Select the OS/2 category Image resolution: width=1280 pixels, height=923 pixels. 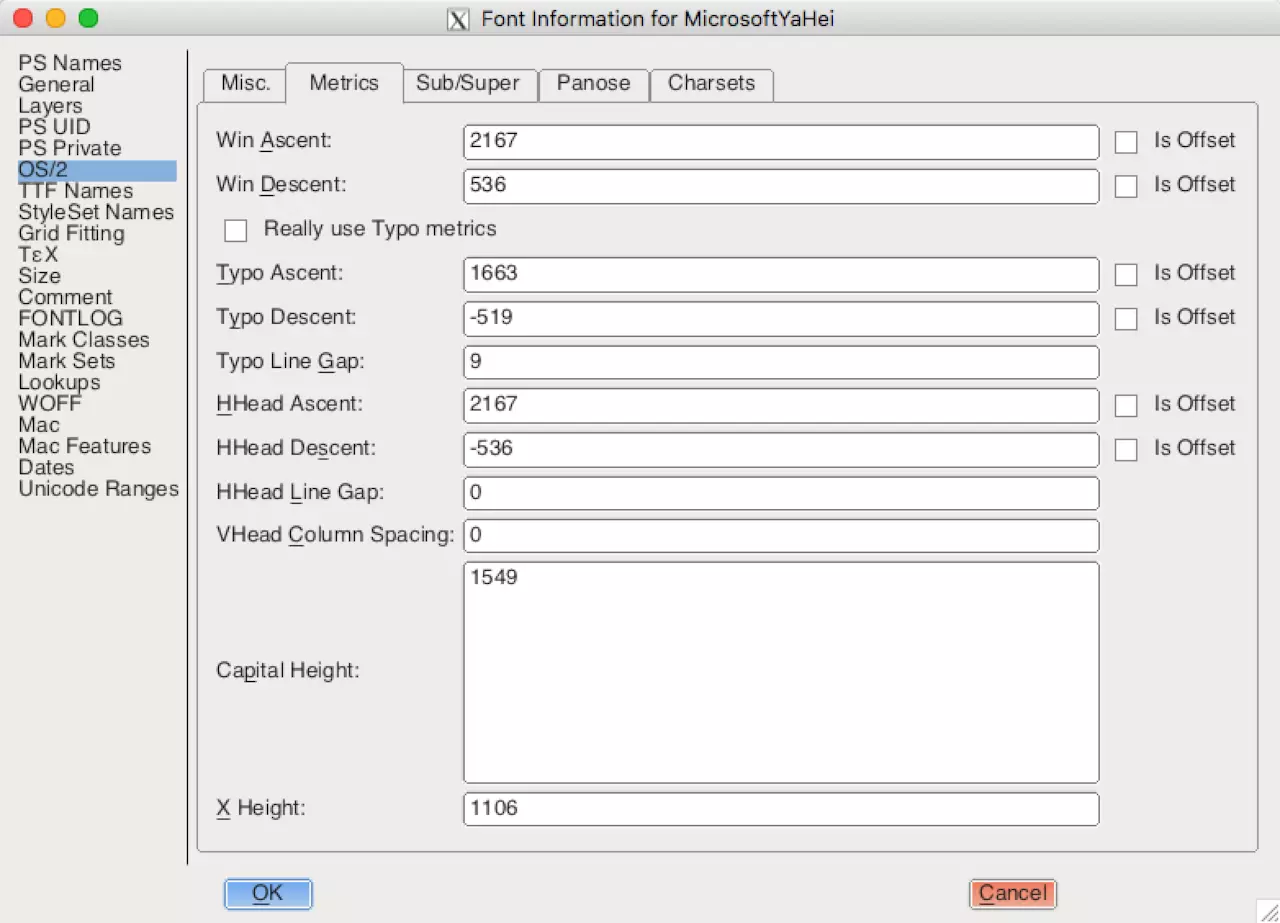click(97, 170)
